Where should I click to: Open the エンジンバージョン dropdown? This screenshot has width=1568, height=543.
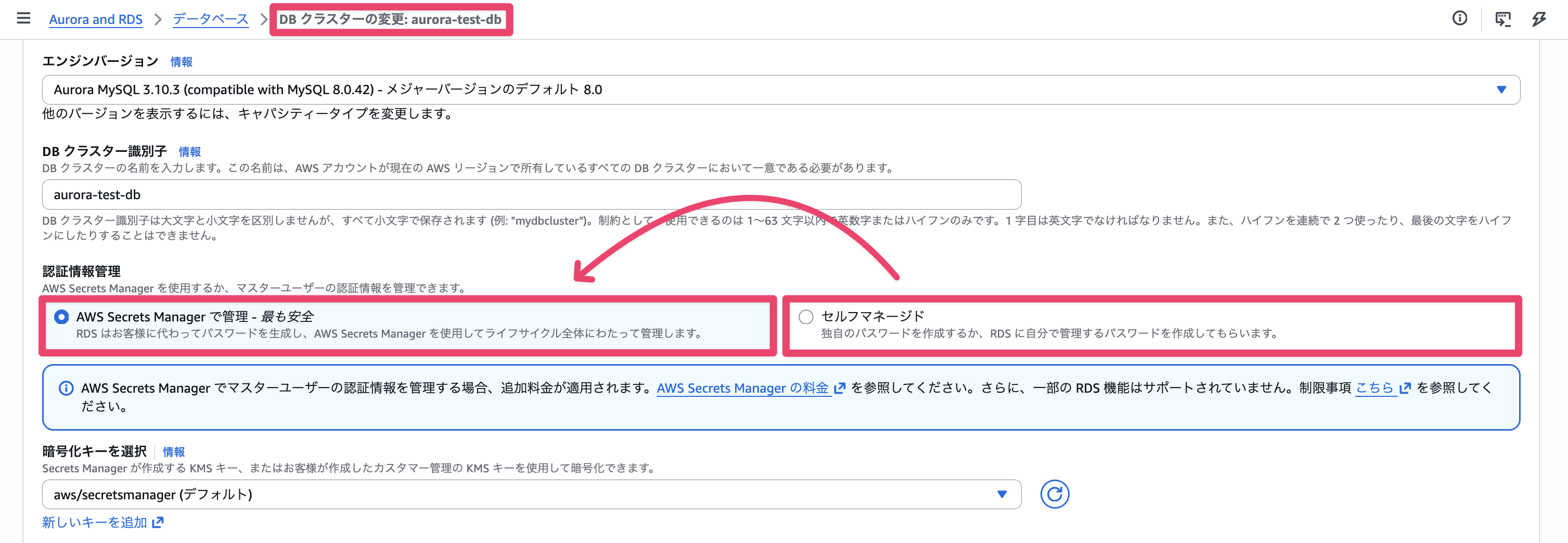[781, 89]
